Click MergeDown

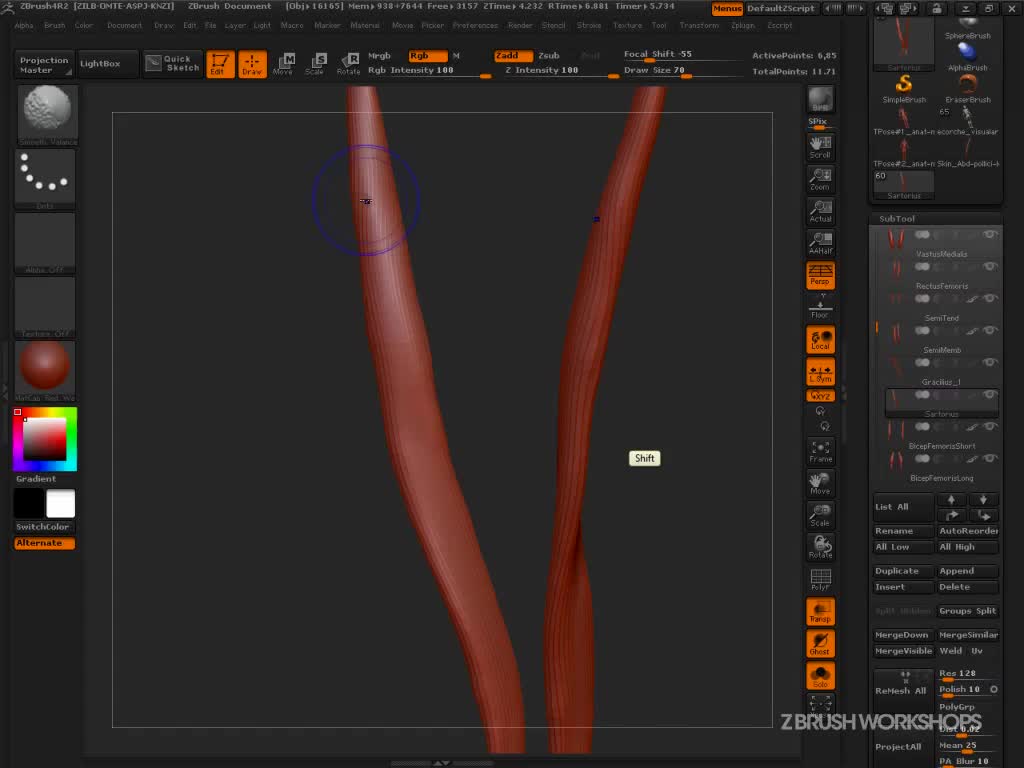[x=903, y=635]
